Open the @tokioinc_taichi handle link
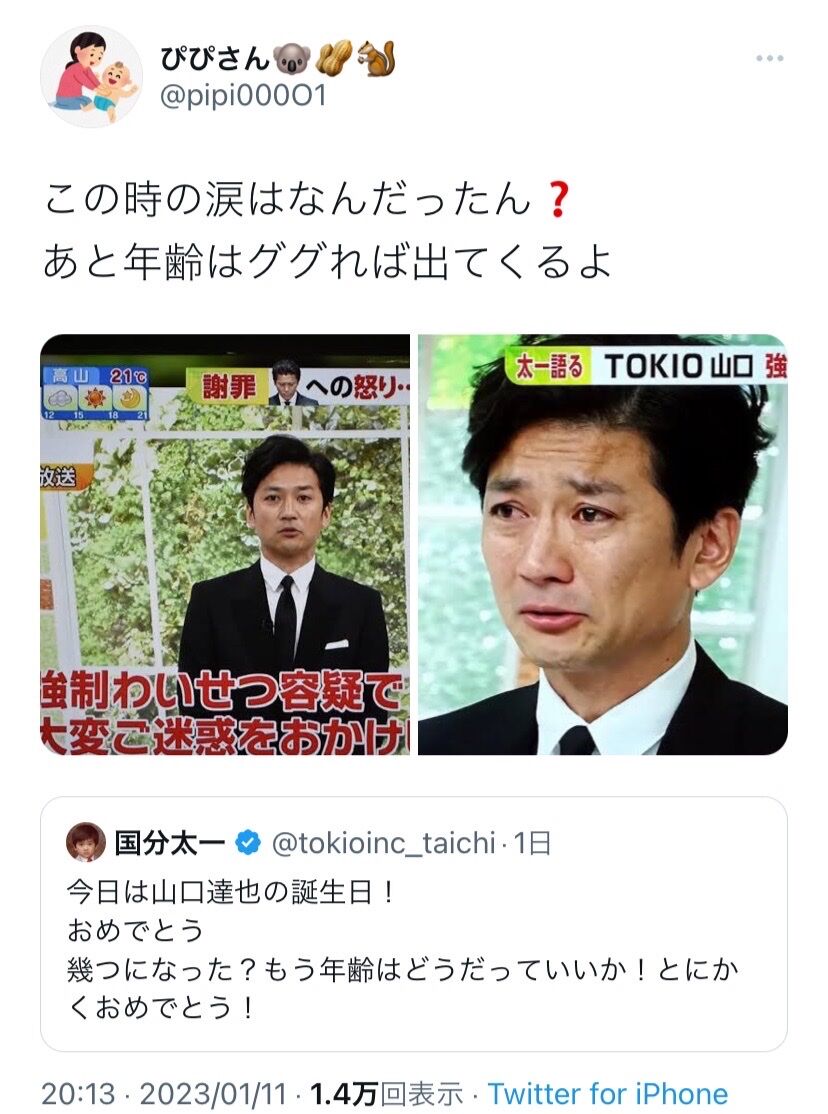828x1114 pixels. click(x=384, y=843)
